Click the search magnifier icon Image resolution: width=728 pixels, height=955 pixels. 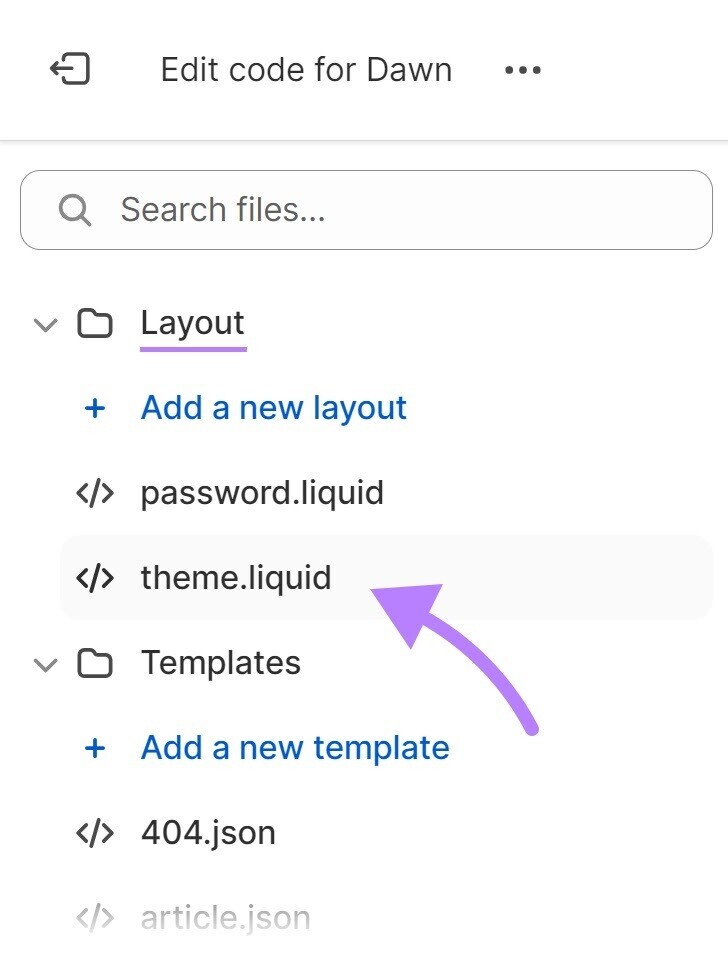75,210
